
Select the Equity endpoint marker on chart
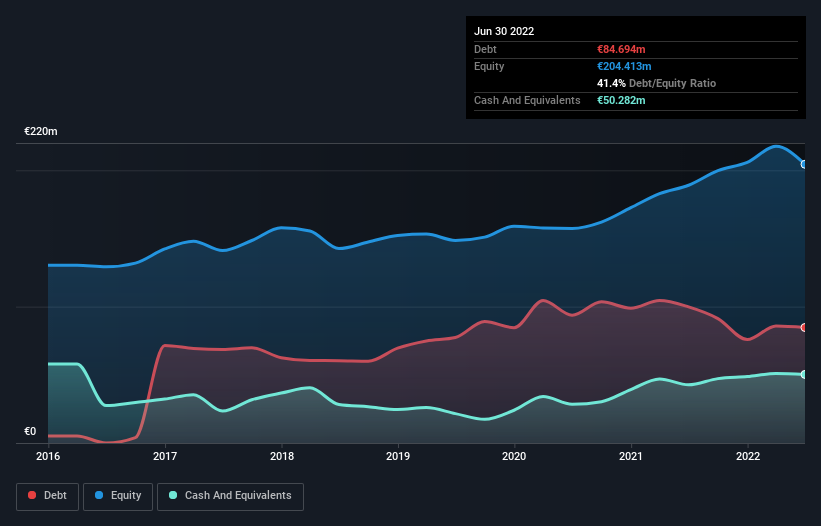point(804,164)
